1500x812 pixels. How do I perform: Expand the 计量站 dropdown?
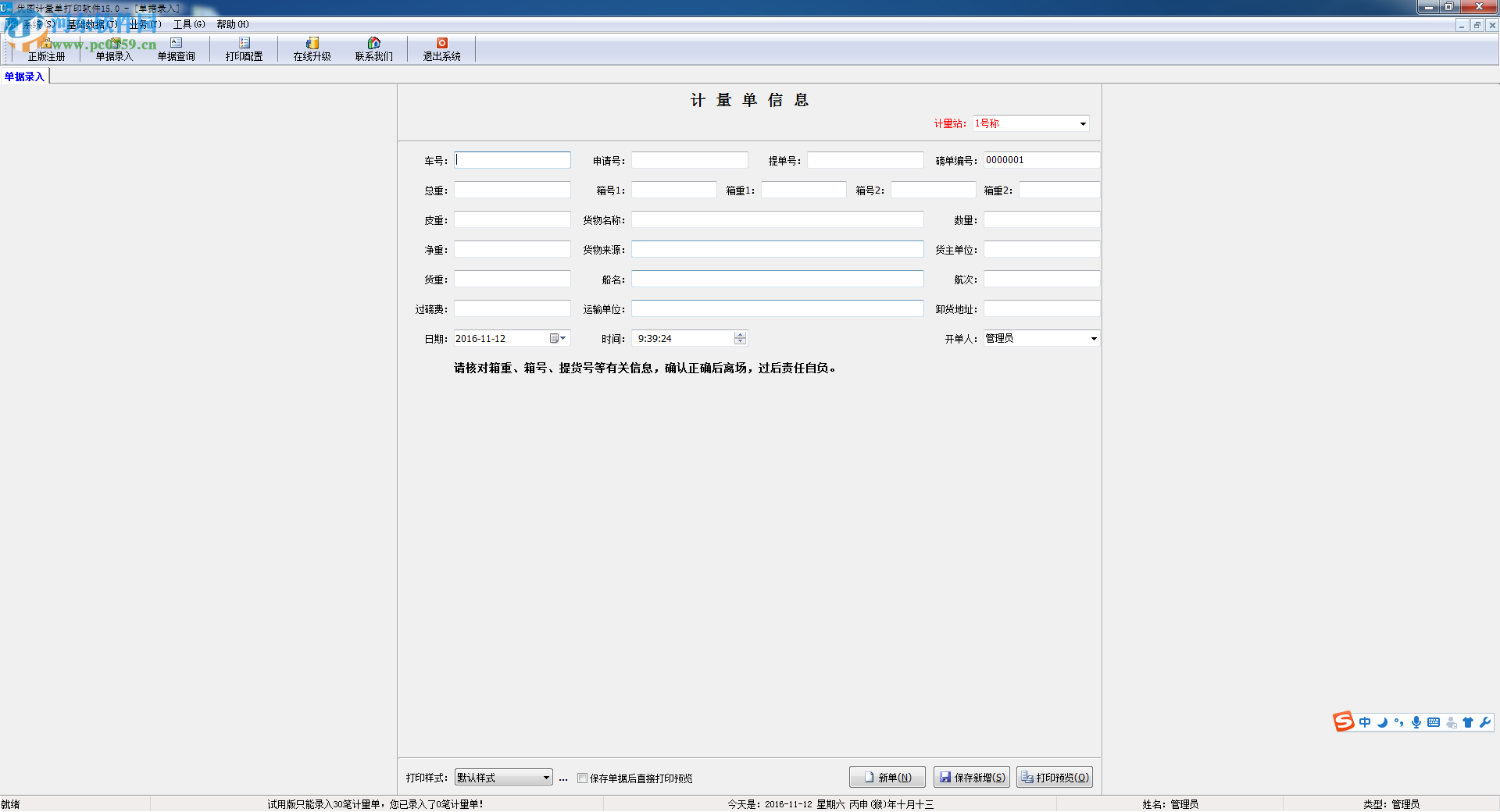(1083, 124)
